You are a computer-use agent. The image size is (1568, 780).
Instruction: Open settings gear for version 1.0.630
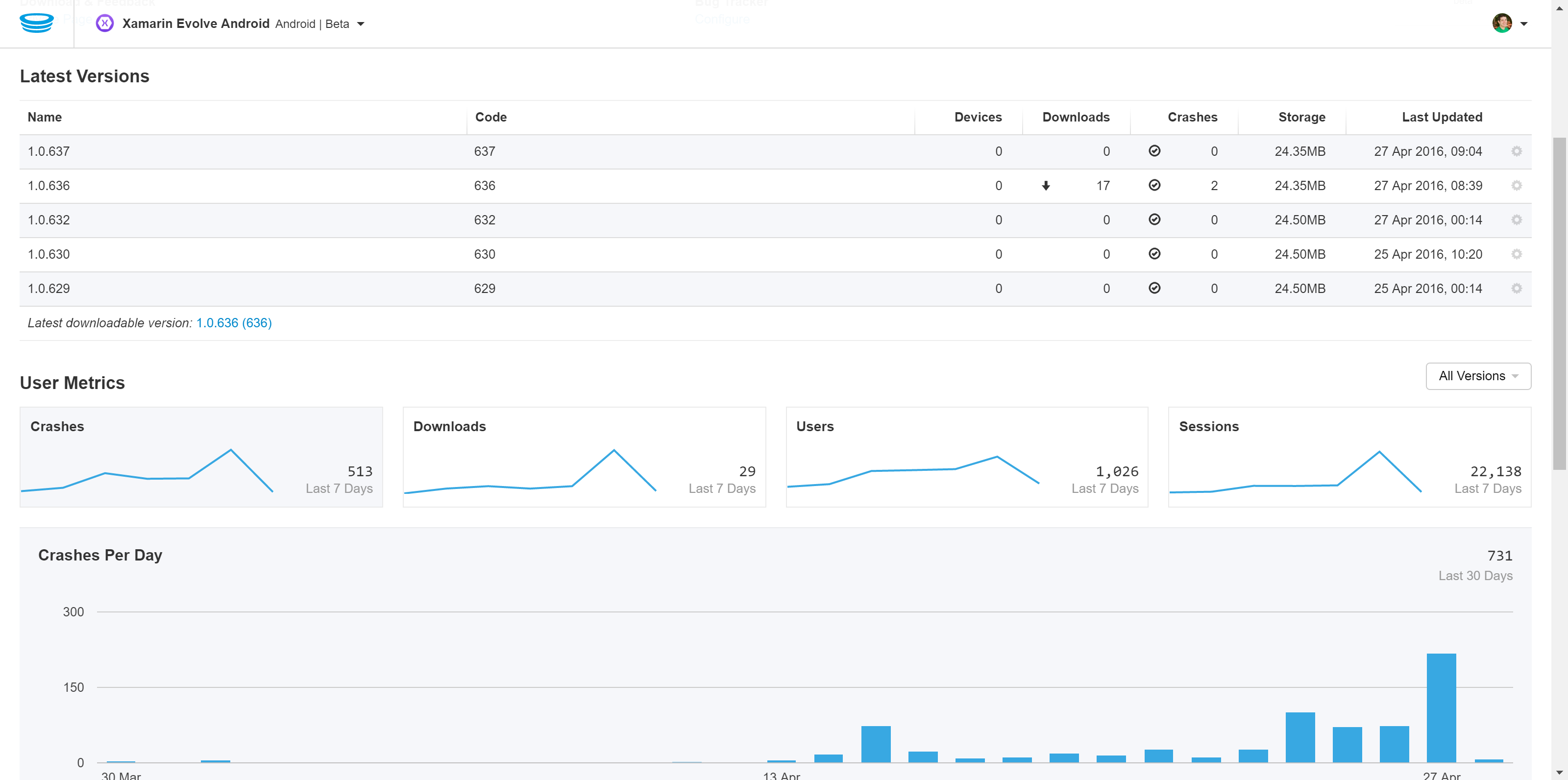[1516, 254]
